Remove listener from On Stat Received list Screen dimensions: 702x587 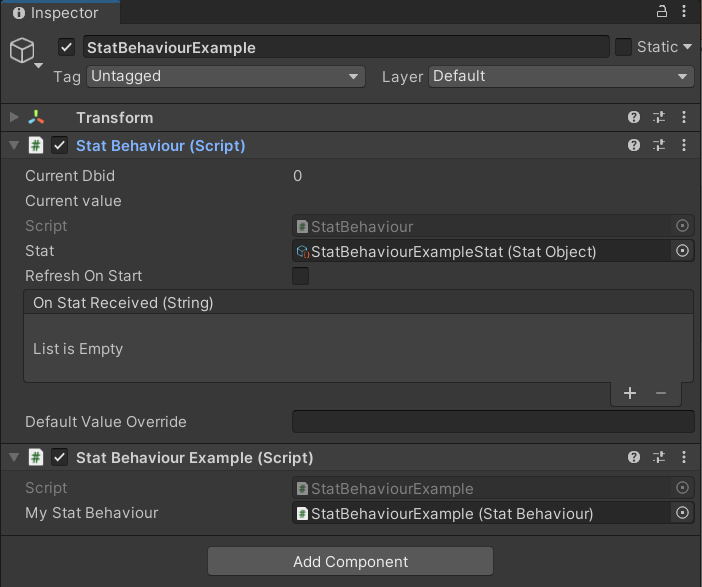click(x=661, y=393)
